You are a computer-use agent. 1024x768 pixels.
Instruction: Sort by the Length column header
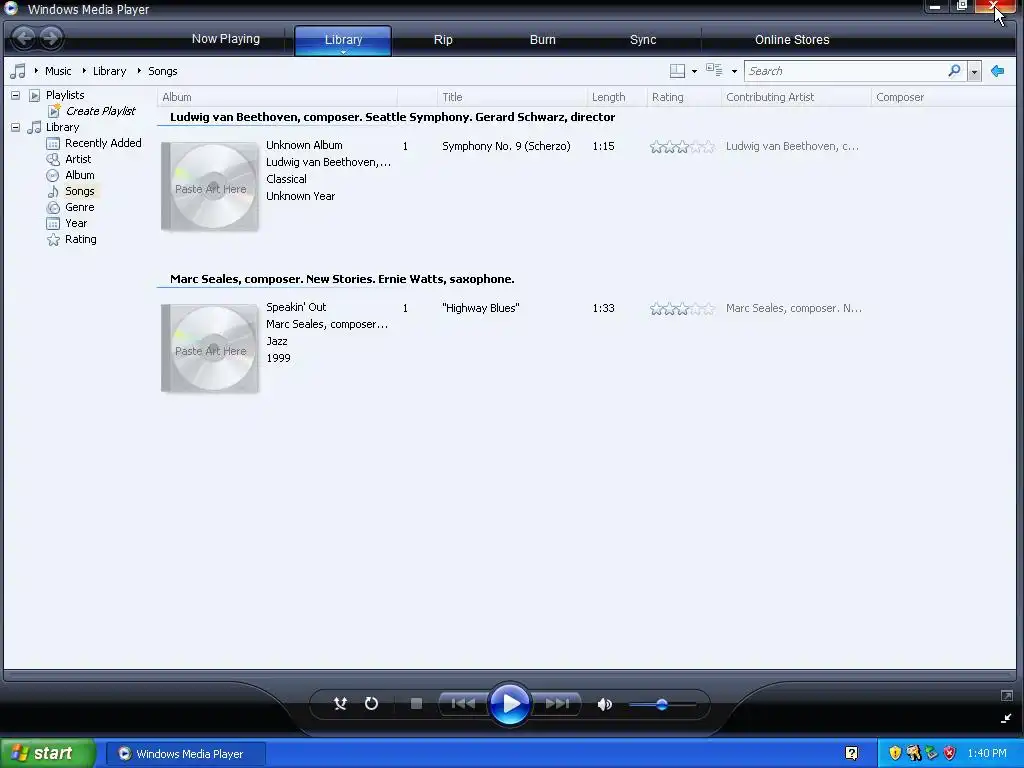pyautogui.click(x=616, y=97)
